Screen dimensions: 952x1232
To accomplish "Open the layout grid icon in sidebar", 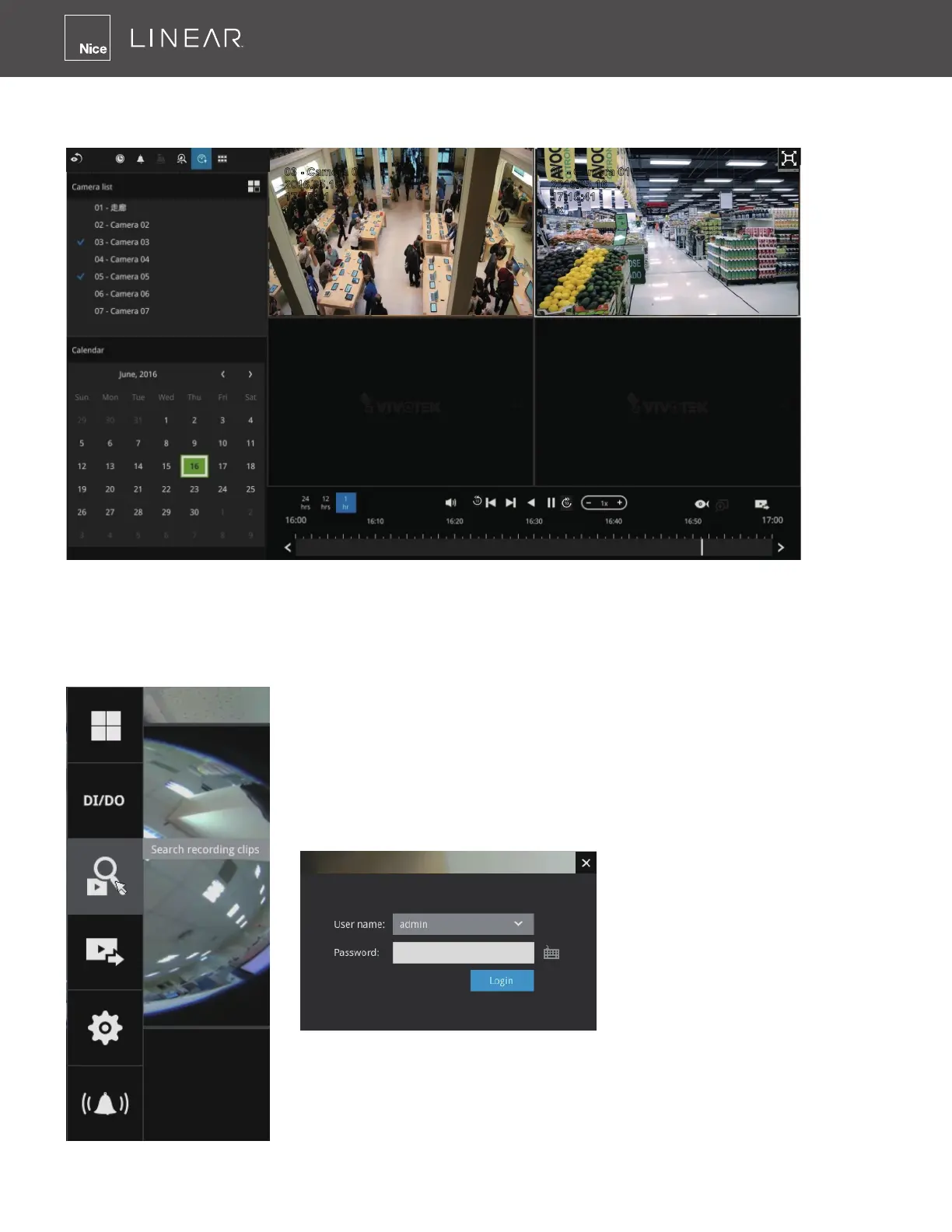I will tap(106, 726).
